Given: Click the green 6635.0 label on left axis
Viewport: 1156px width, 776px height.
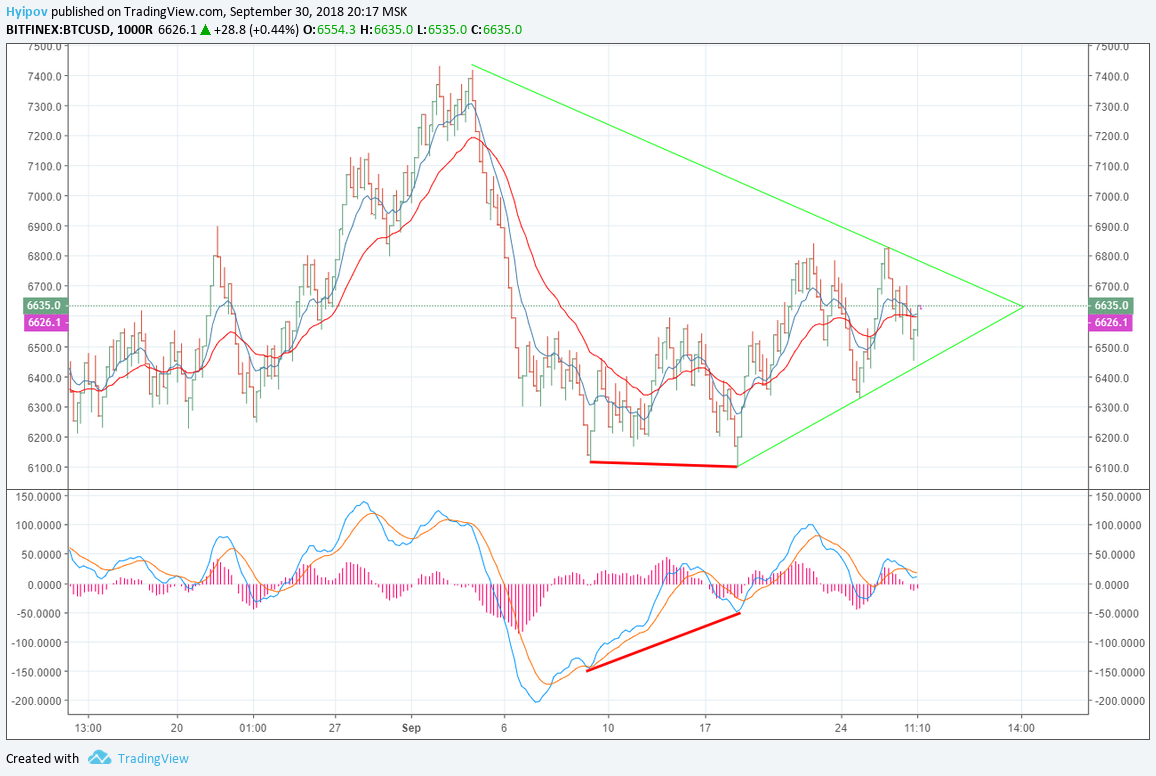Looking at the screenshot, I should pyautogui.click(x=46, y=305).
